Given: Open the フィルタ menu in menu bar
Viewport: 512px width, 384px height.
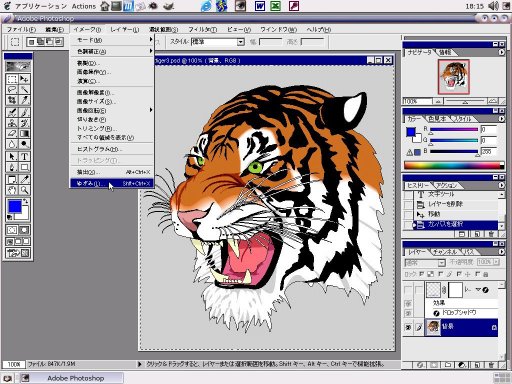Looking at the screenshot, I should click(203, 29).
